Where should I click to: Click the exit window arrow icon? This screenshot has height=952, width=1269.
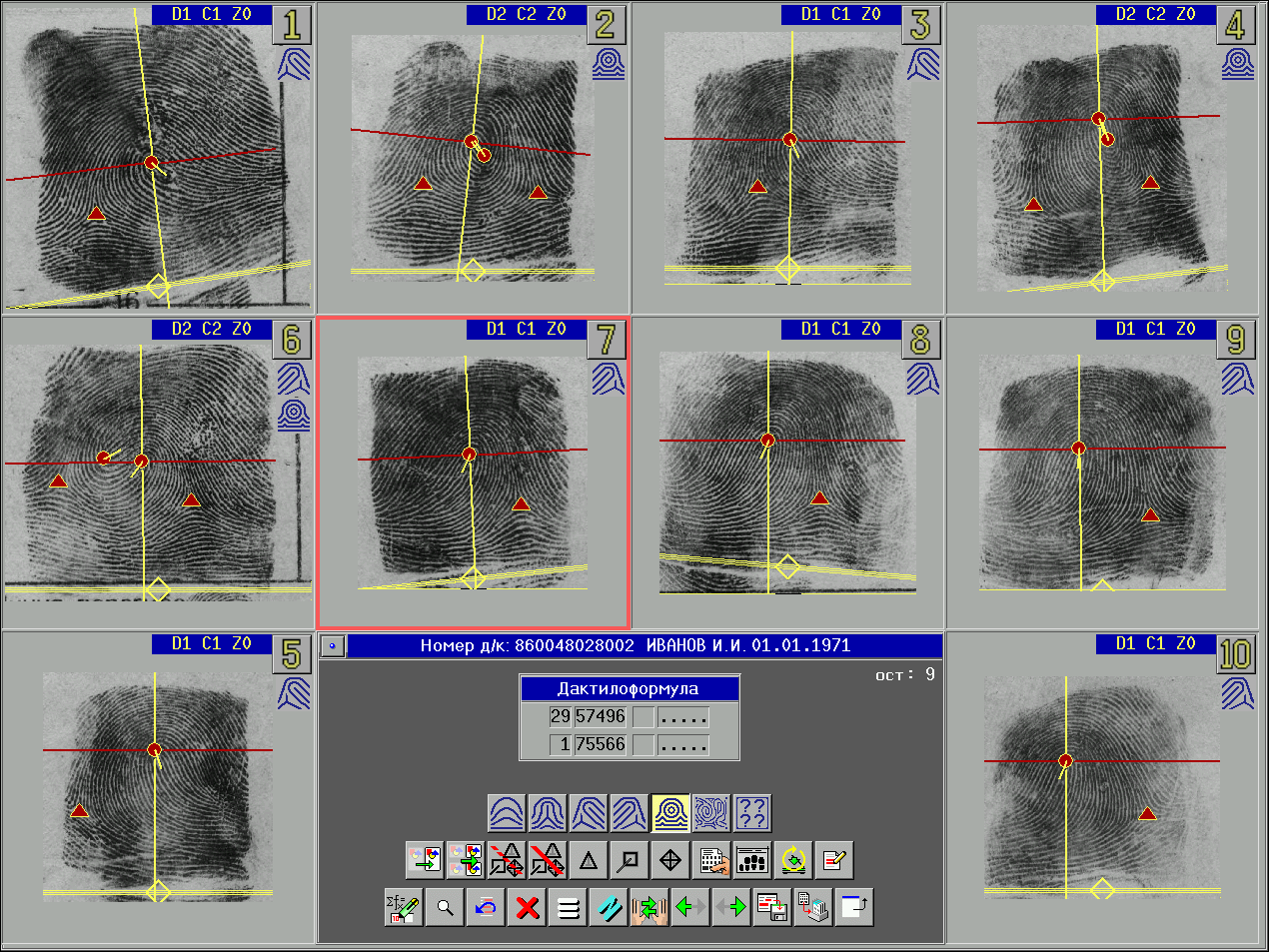coord(854,907)
